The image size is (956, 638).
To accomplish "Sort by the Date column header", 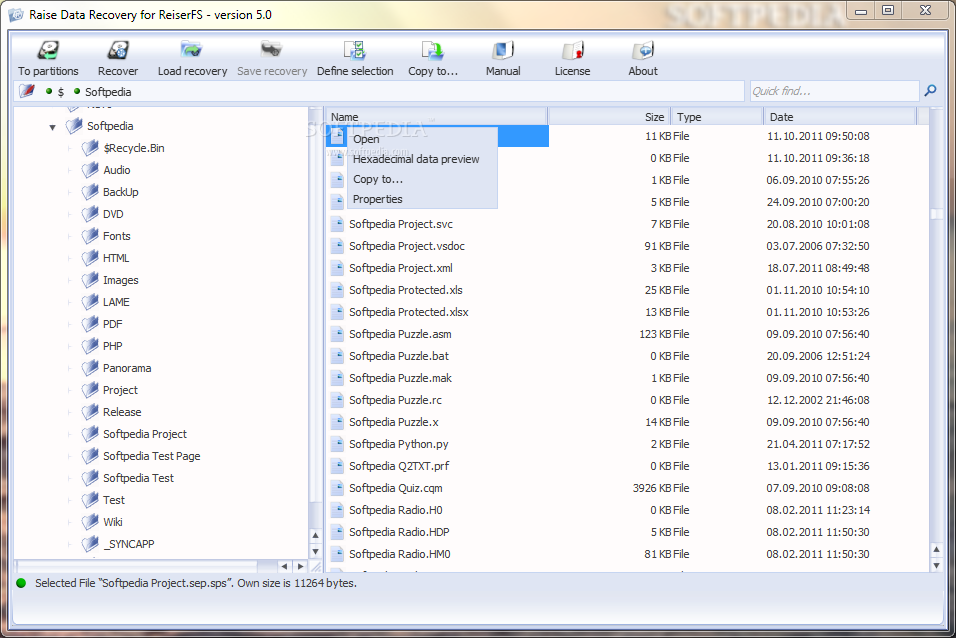I will coord(840,116).
